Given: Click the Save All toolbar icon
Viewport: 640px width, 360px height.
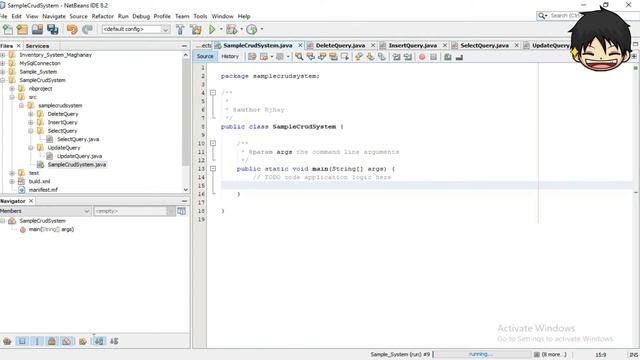Looking at the screenshot, I should point(53,29).
